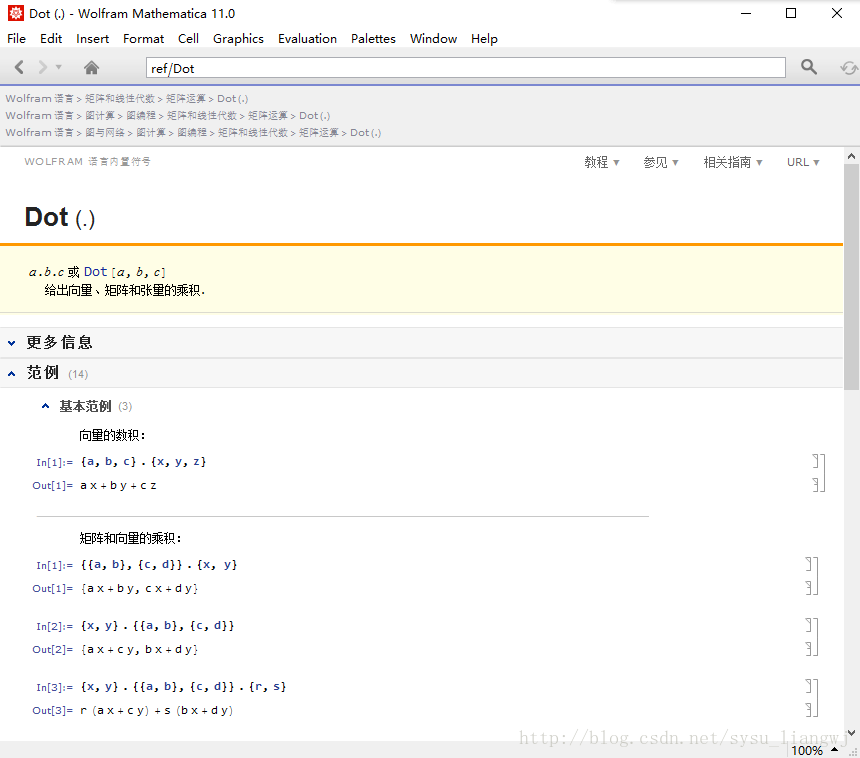The image size is (860, 758).
Task: Click 矩阵和向量的乘积 example caption
Action: 130,538
